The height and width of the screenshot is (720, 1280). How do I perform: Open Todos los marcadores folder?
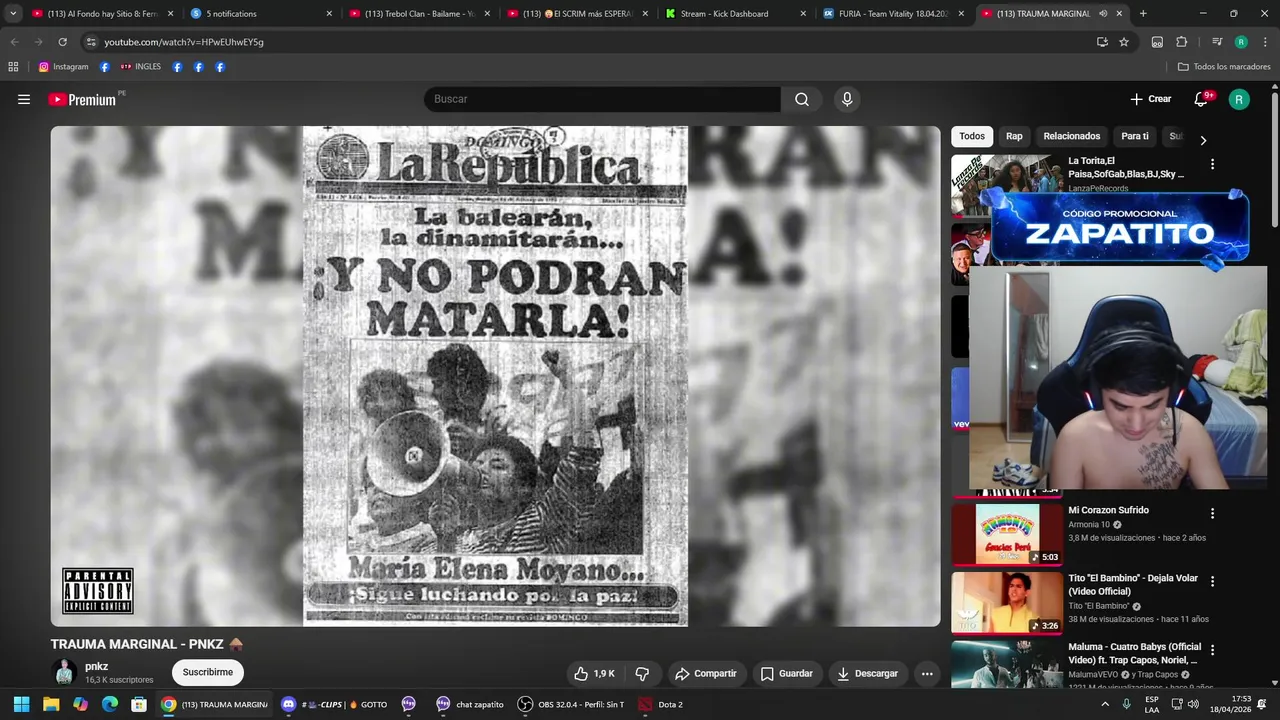click(1224, 67)
